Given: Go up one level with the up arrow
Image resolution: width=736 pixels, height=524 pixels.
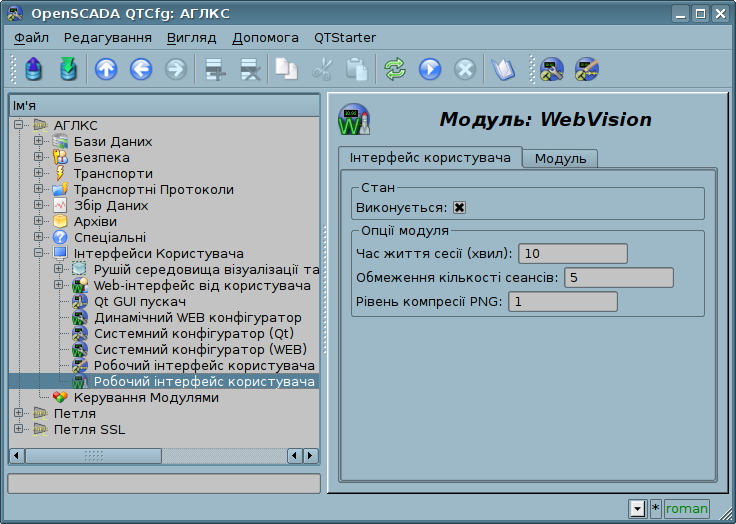Looking at the screenshot, I should pos(106,69).
